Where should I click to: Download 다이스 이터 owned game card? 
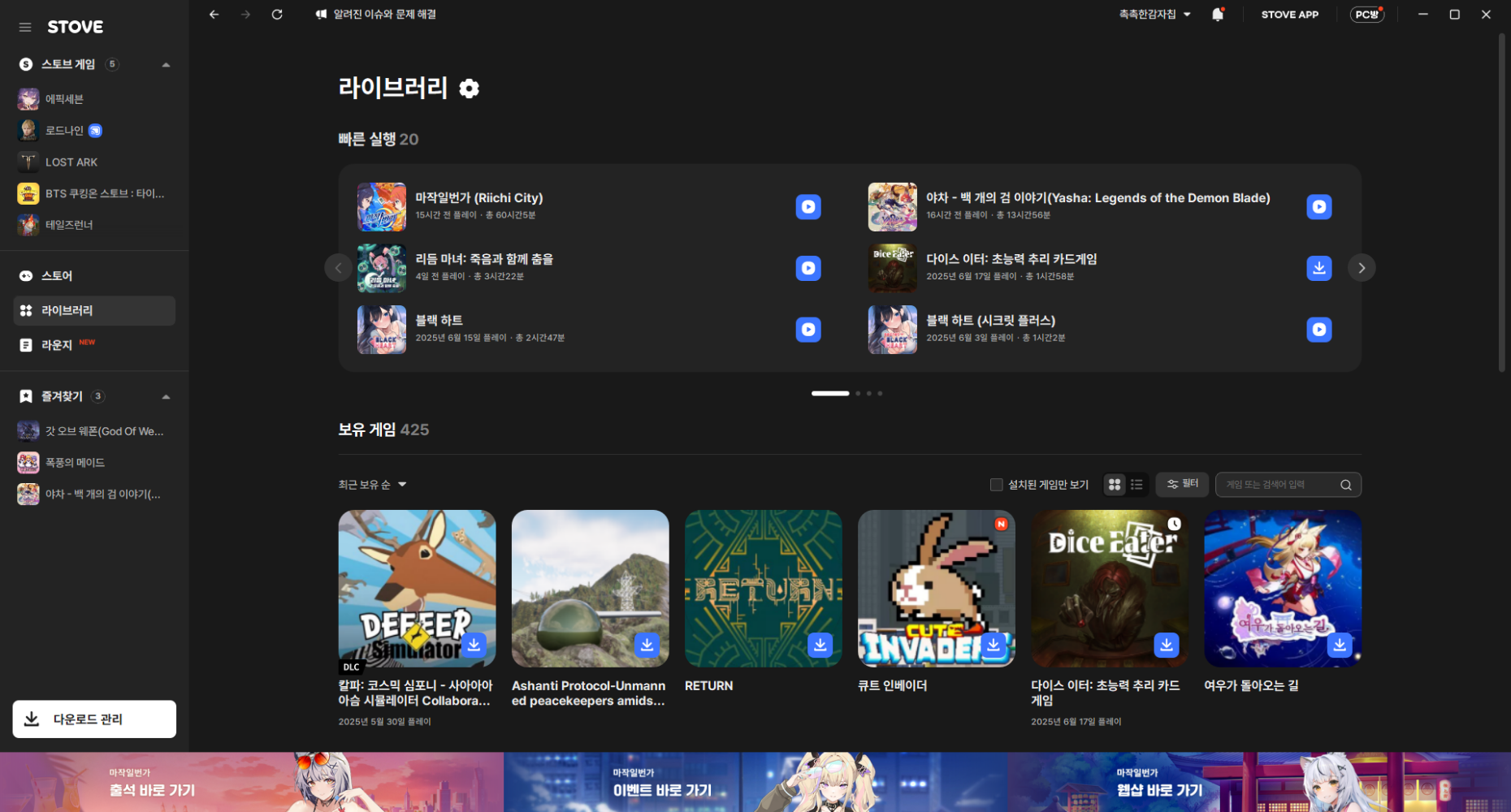1167,645
